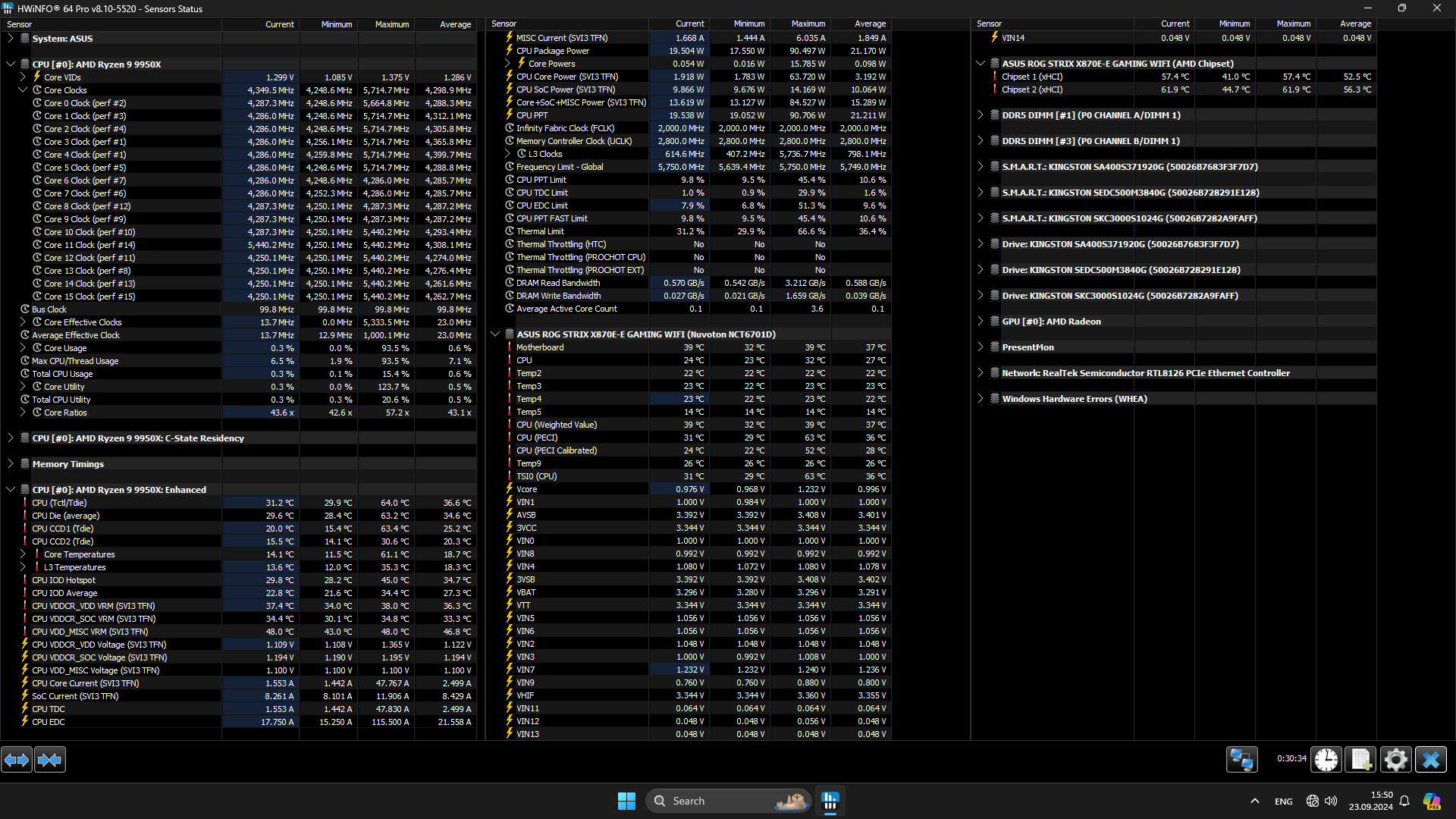1456x819 pixels.
Task: Click the expand columns arrows button
Action: click(17, 759)
